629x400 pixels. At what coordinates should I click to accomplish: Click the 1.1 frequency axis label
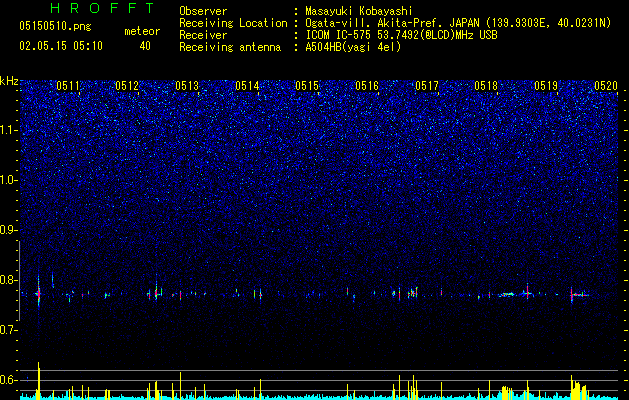(8, 130)
